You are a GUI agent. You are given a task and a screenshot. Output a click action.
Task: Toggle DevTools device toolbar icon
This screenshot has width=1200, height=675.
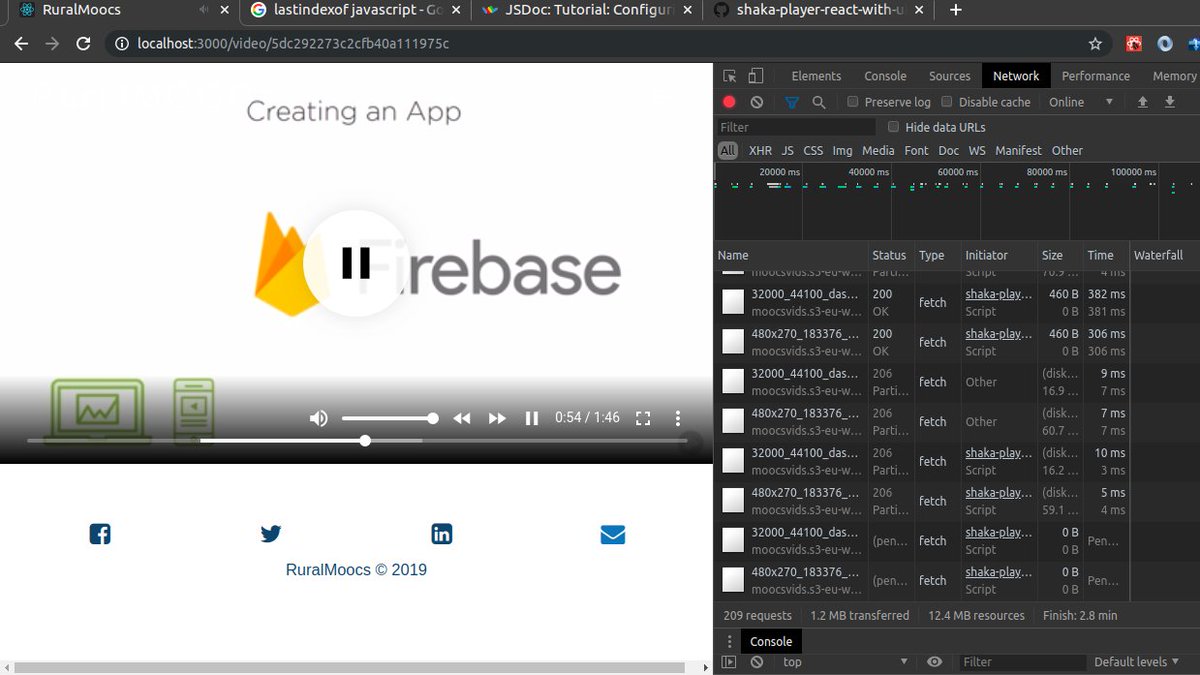(x=756, y=76)
